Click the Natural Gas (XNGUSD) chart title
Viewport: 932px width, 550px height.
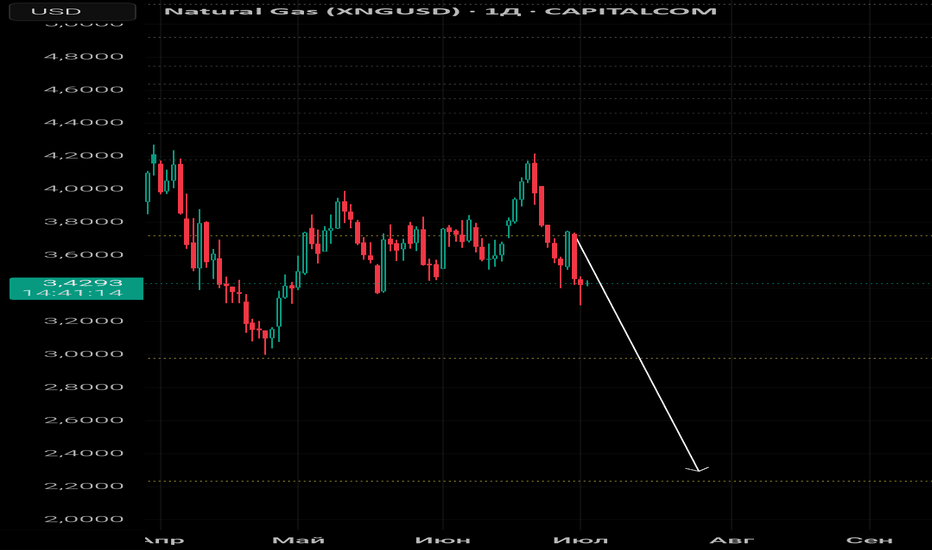(x=440, y=11)
